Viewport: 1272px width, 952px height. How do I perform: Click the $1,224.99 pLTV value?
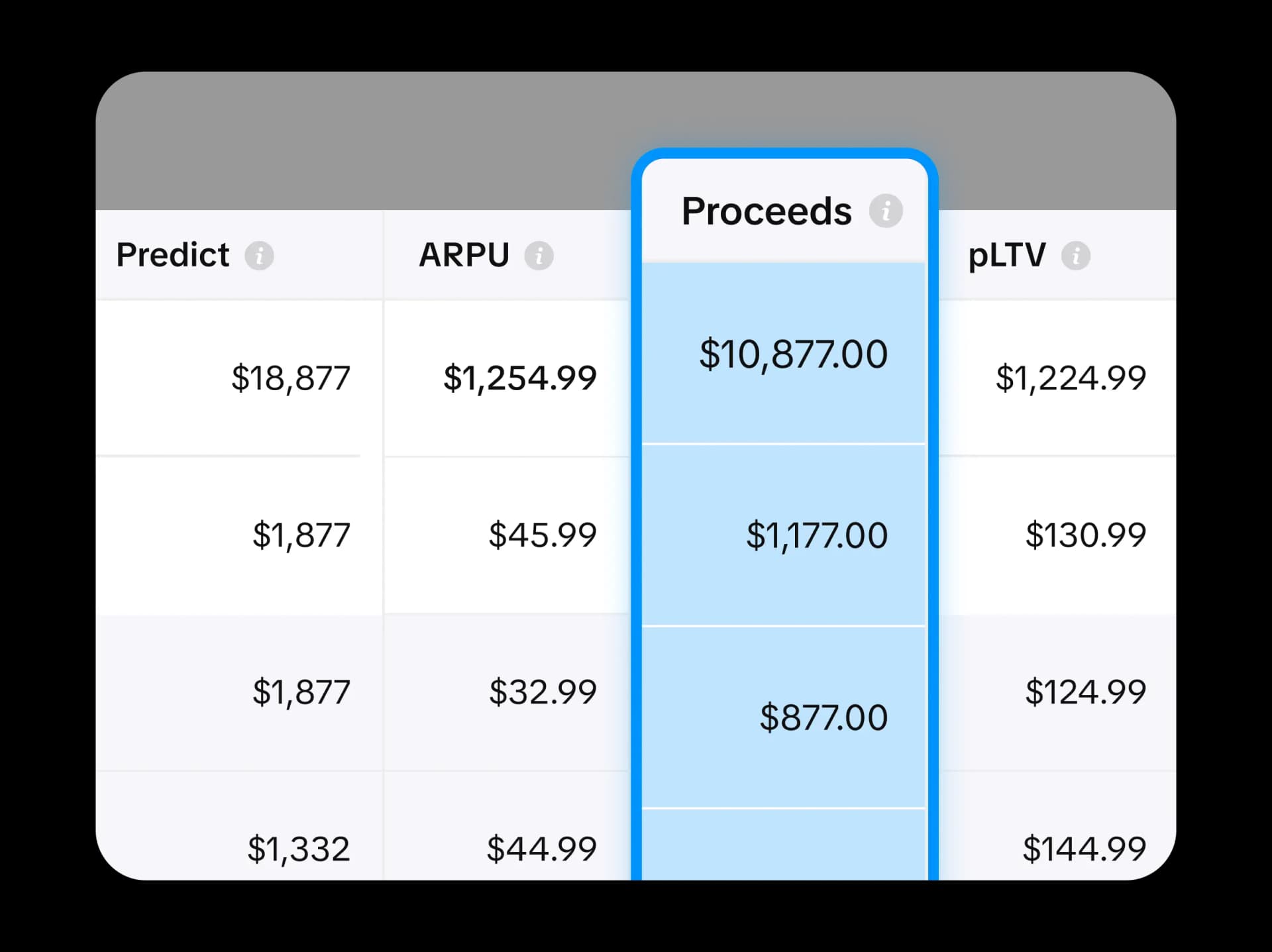(1071, 378)
